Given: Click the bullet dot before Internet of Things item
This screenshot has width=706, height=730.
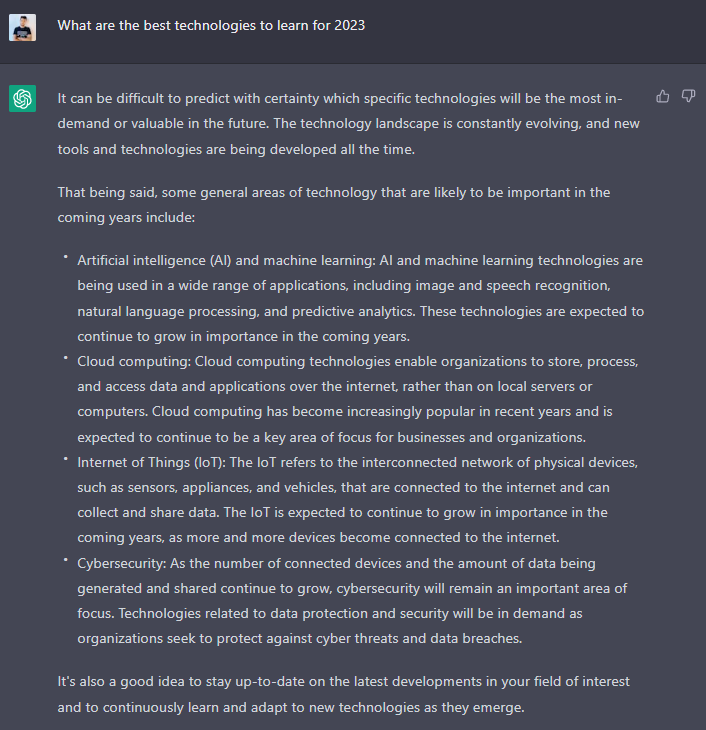Looking at the screenshot, I should 66,459.
